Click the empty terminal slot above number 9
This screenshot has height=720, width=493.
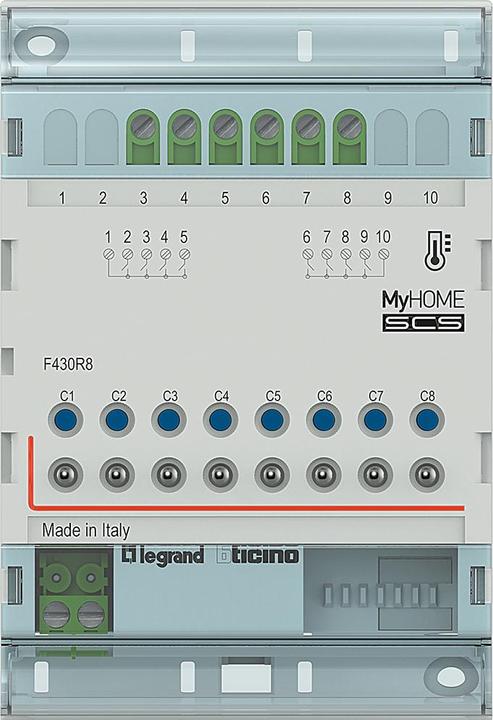point(391,137)
